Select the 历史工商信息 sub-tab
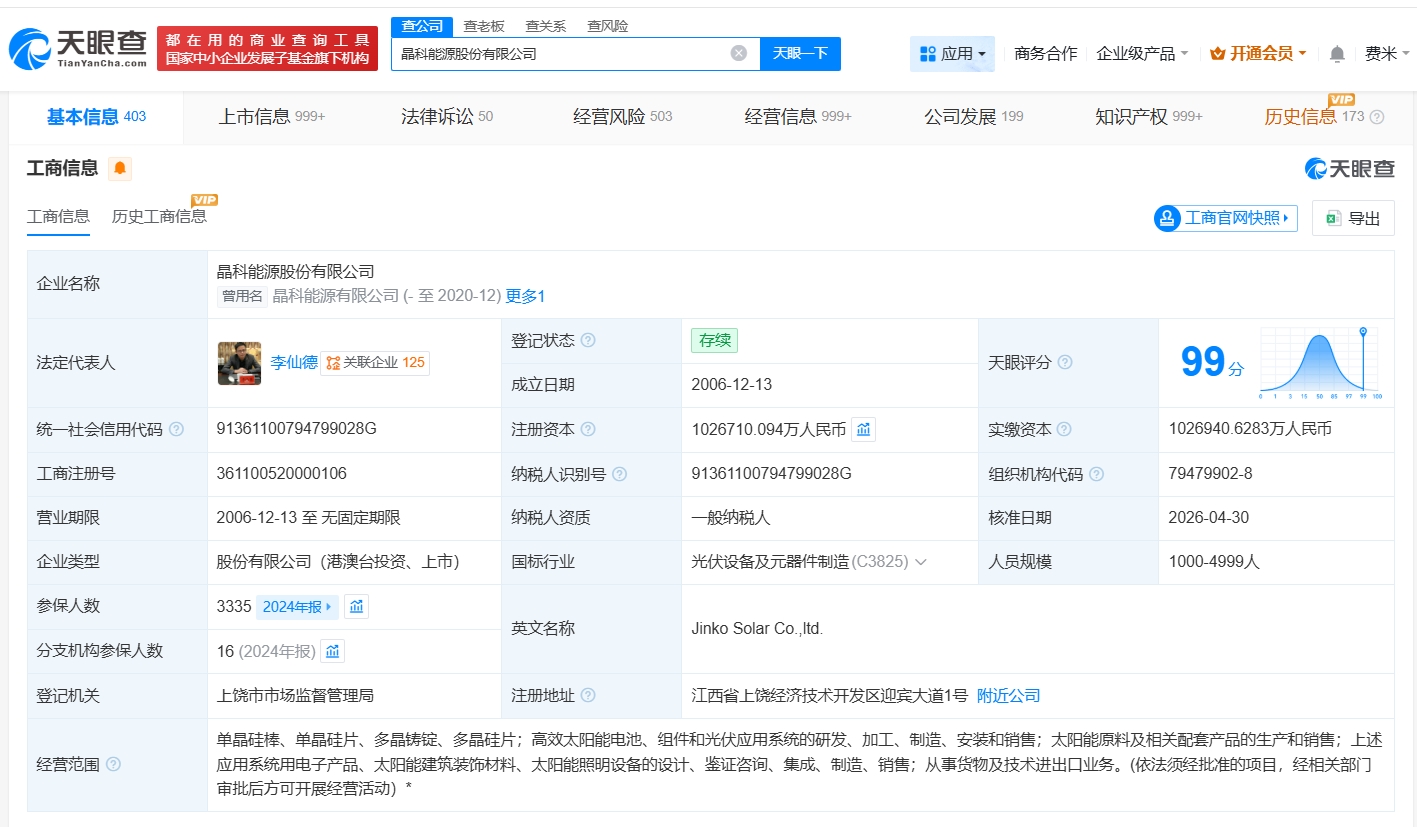The width and height of the screenshot is (1417, 827). (159, 216)
